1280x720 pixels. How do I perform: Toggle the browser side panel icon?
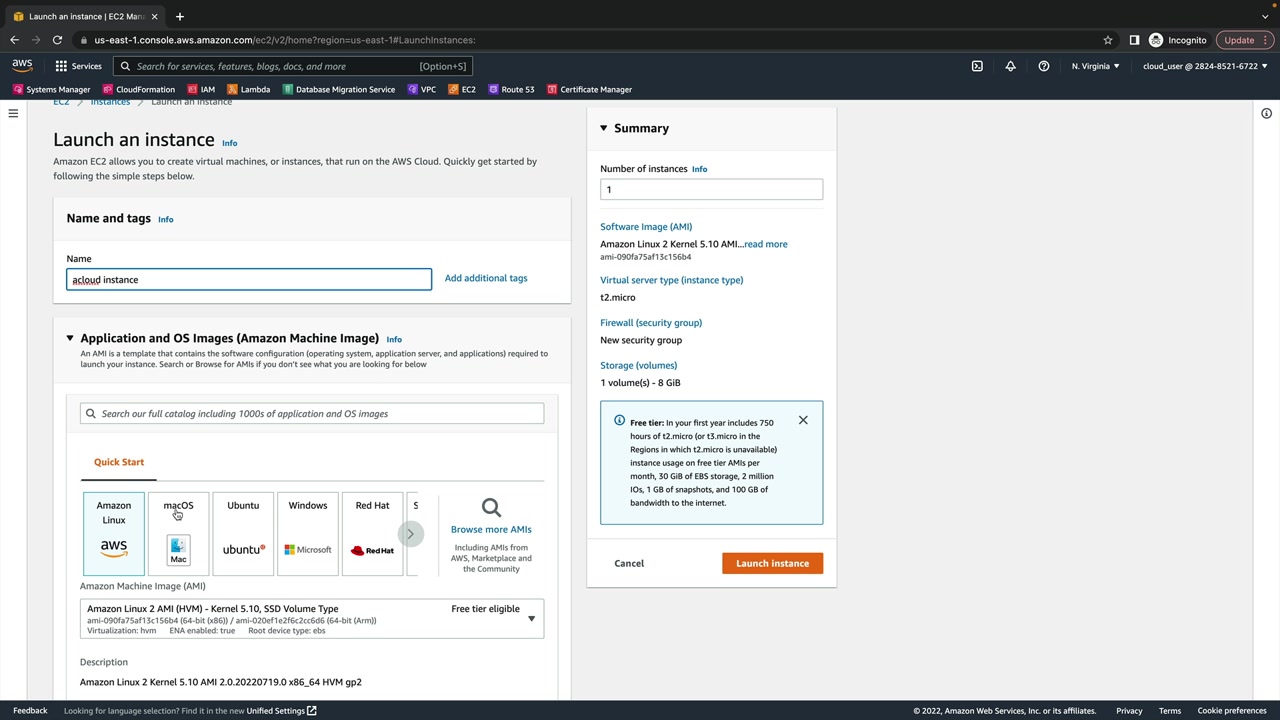[1134, 40]
